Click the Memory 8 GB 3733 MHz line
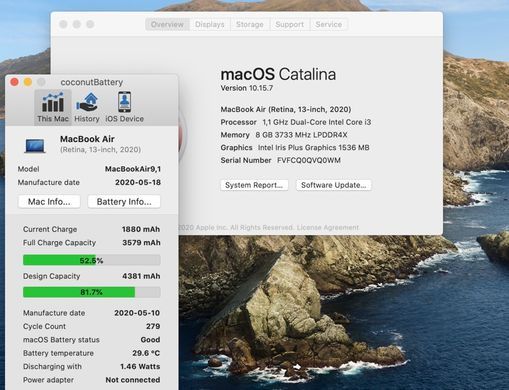Viewport: 509px width, 390px height. coord(284,135)
